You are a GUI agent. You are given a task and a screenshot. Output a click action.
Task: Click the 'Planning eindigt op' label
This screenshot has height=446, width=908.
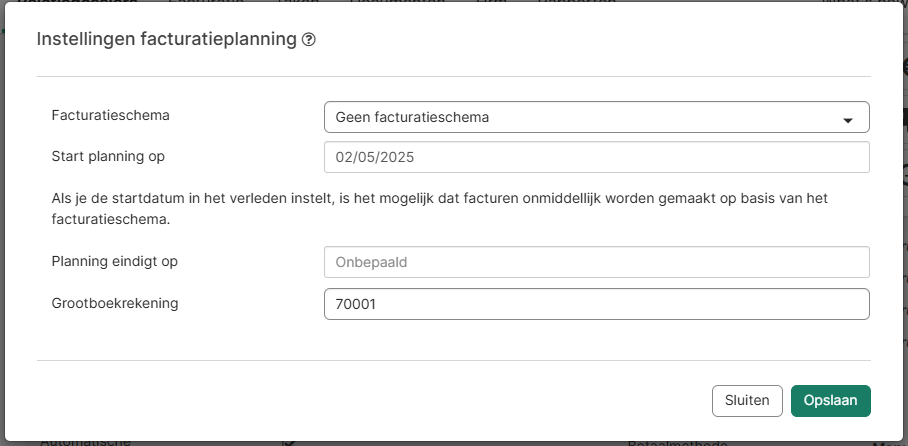click(x=114, y=261)
